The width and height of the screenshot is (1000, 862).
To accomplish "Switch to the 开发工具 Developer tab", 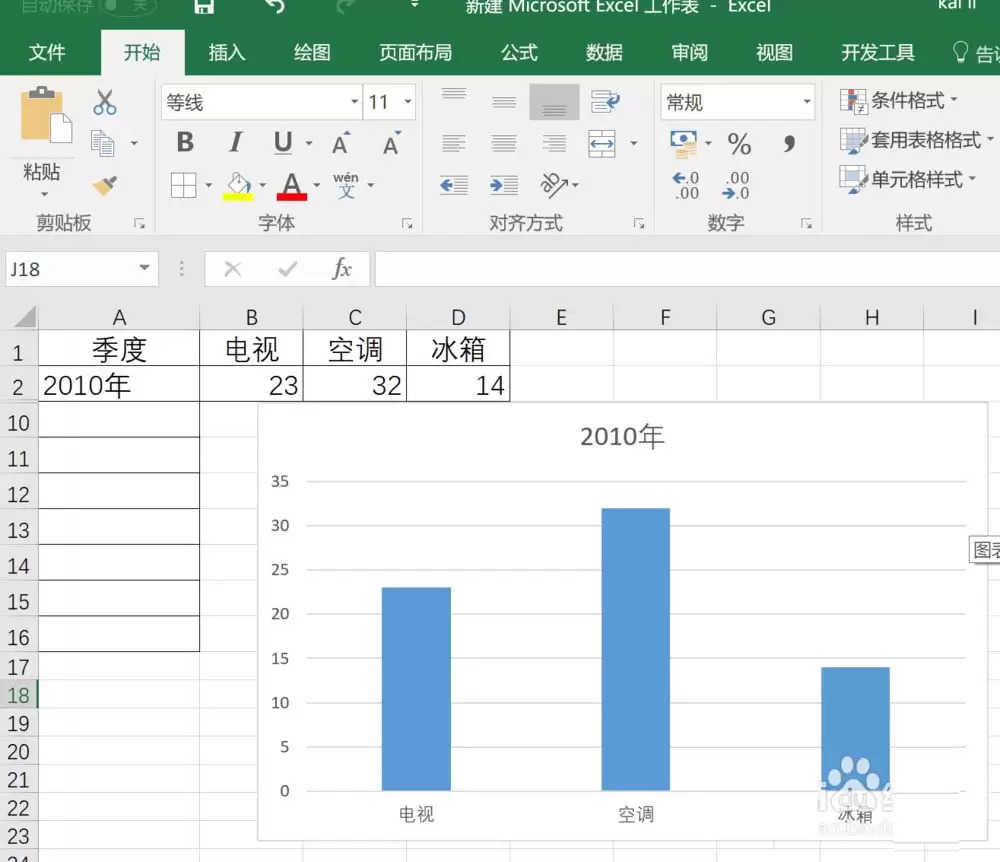I will [878, 52].
